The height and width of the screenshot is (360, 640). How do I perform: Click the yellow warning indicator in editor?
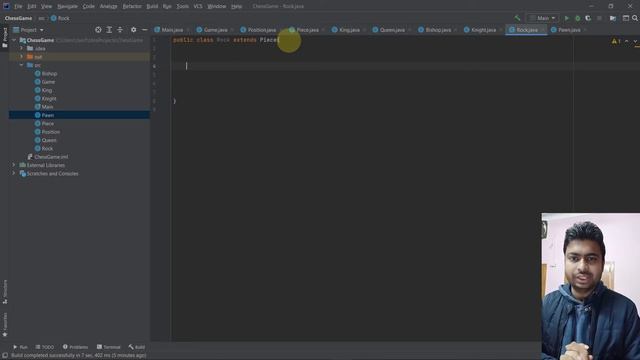(616, 41)
